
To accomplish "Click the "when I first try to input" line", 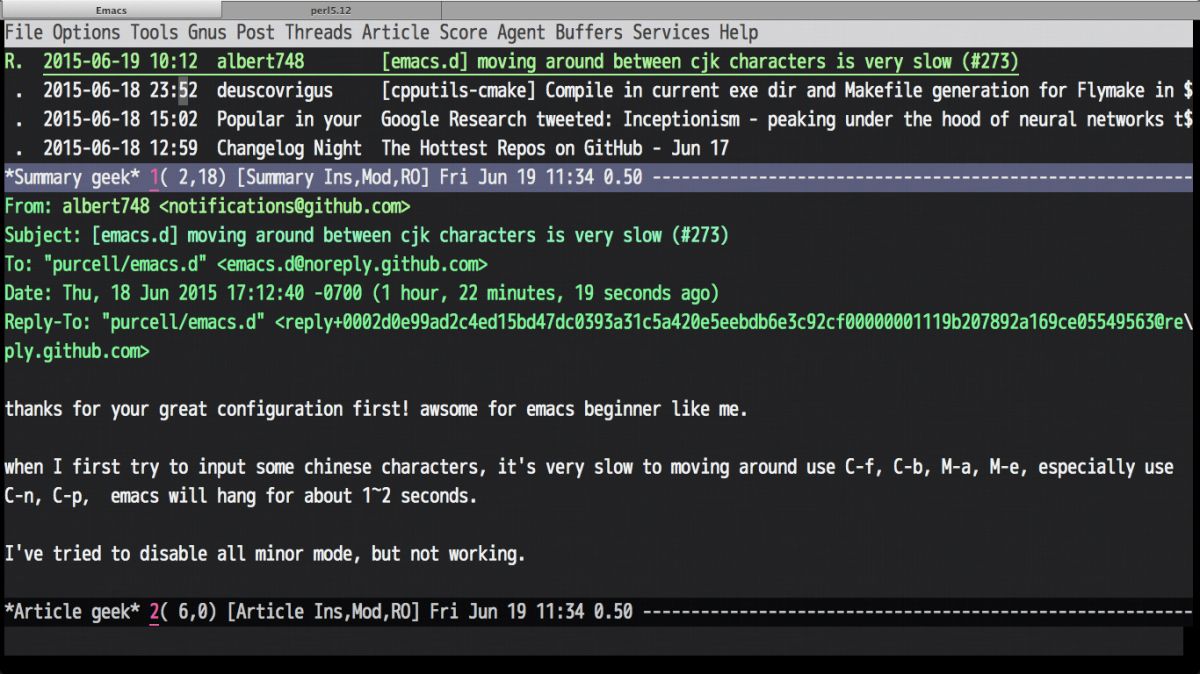I will coord(589,467).
